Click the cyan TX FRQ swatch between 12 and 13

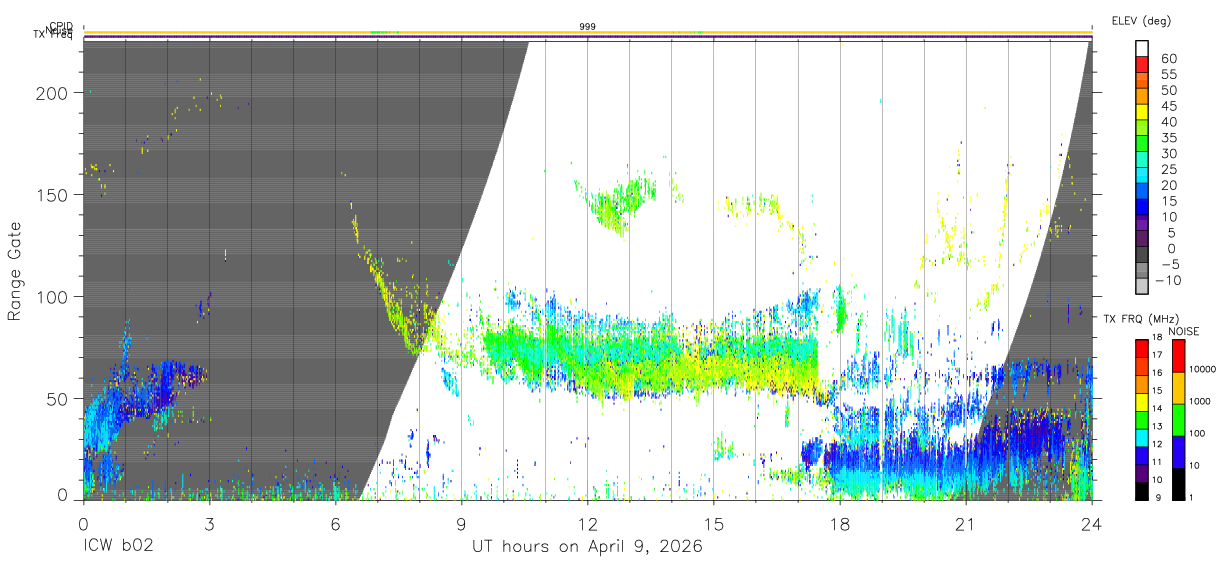click(x=1142, y=436)
